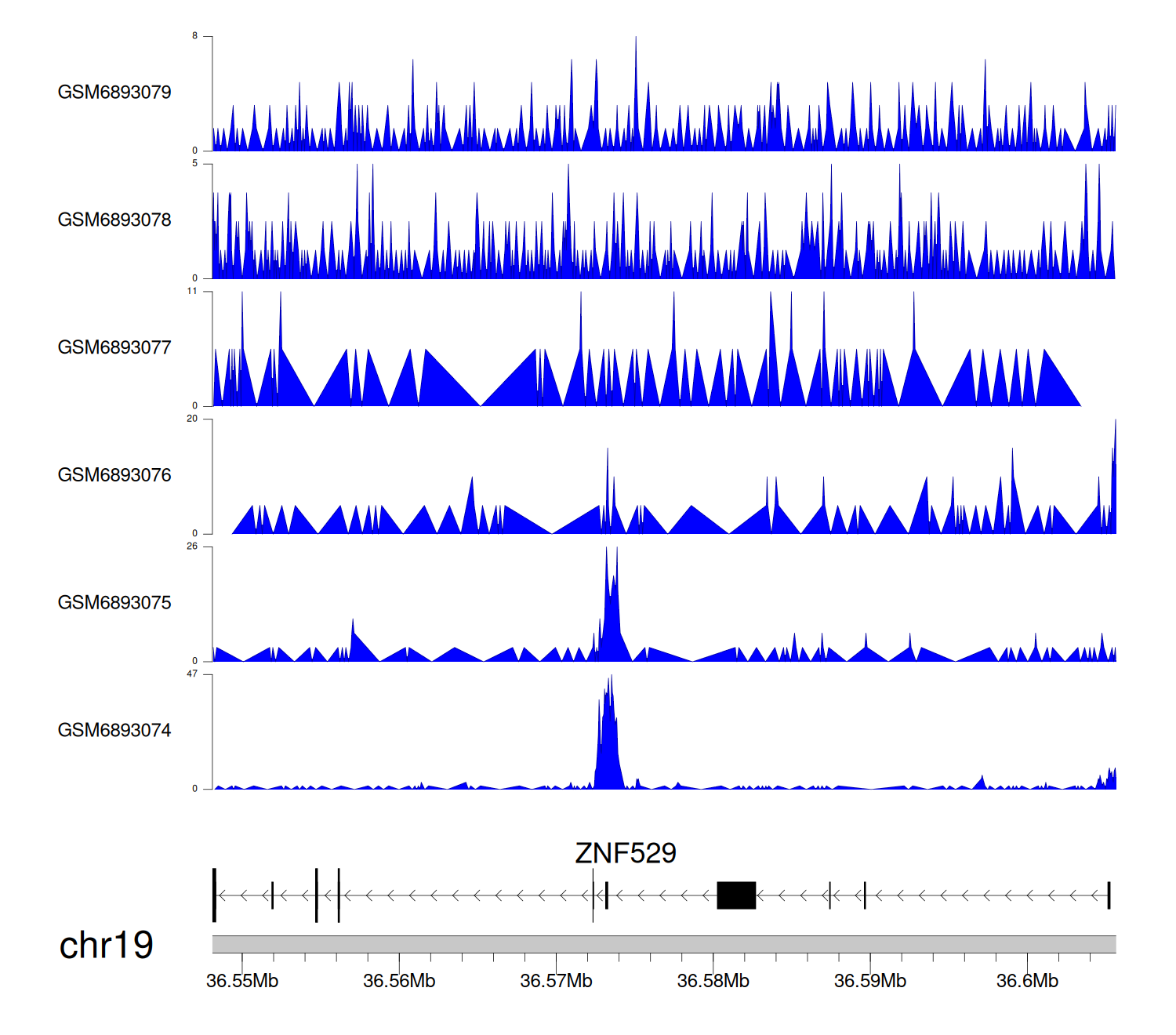Select the large black ZNF529 exon block
The image size is (1176, 1035).
[736, 895]
